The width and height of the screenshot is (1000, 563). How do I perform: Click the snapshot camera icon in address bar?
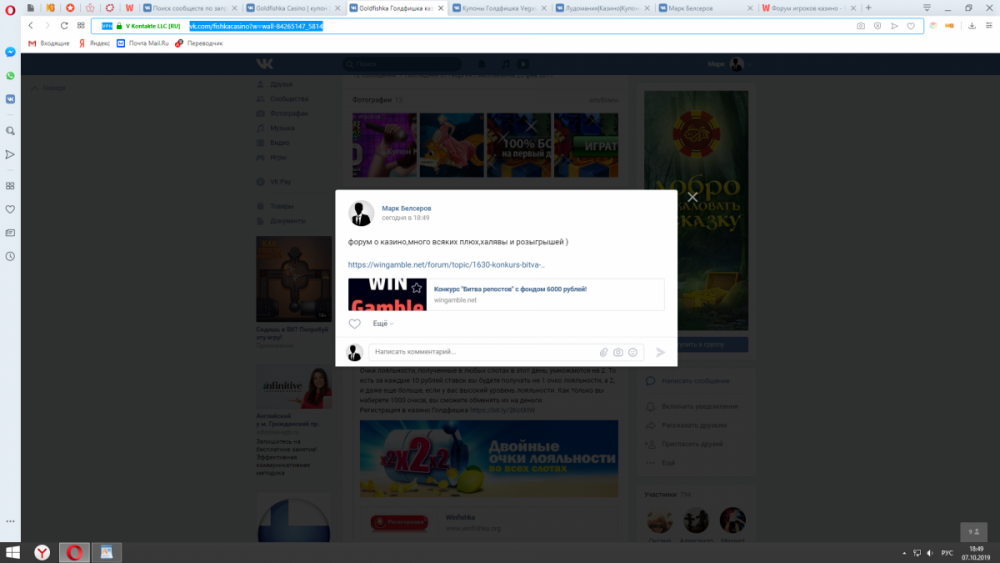[x=860, y=26]
